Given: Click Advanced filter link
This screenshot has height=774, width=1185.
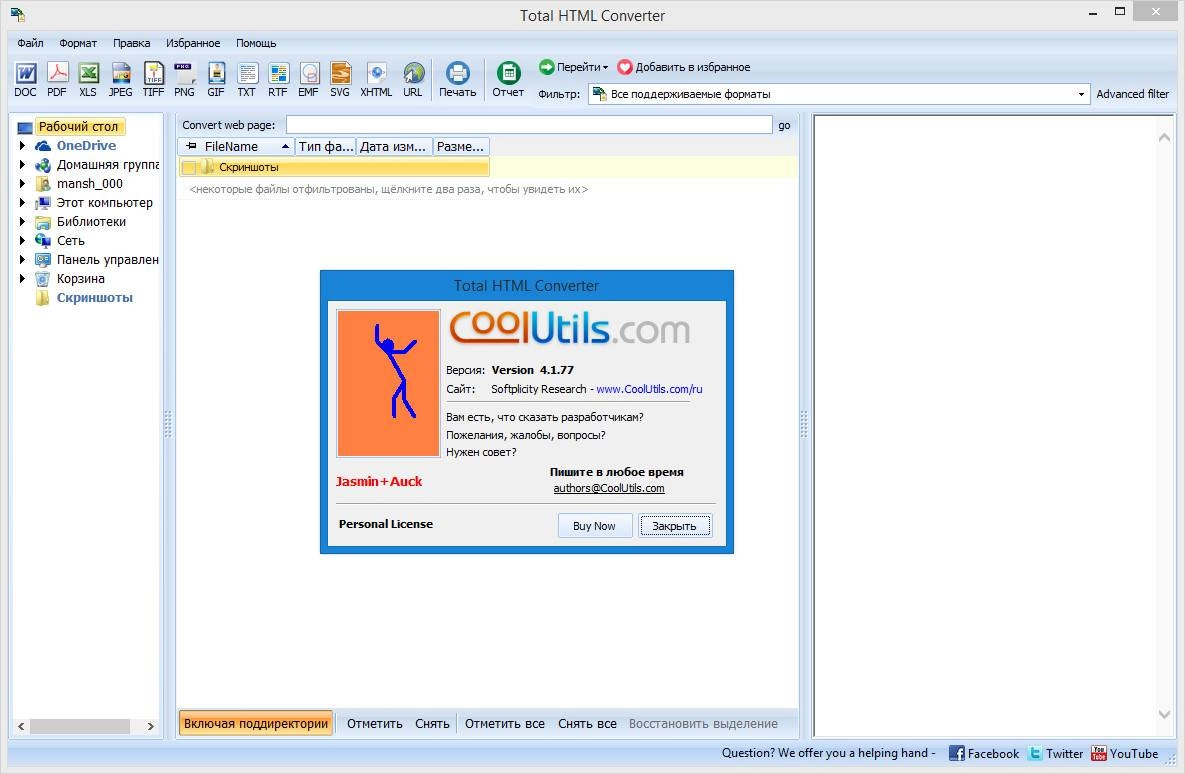Looking at the screenshot, I should coord(1132,94).
